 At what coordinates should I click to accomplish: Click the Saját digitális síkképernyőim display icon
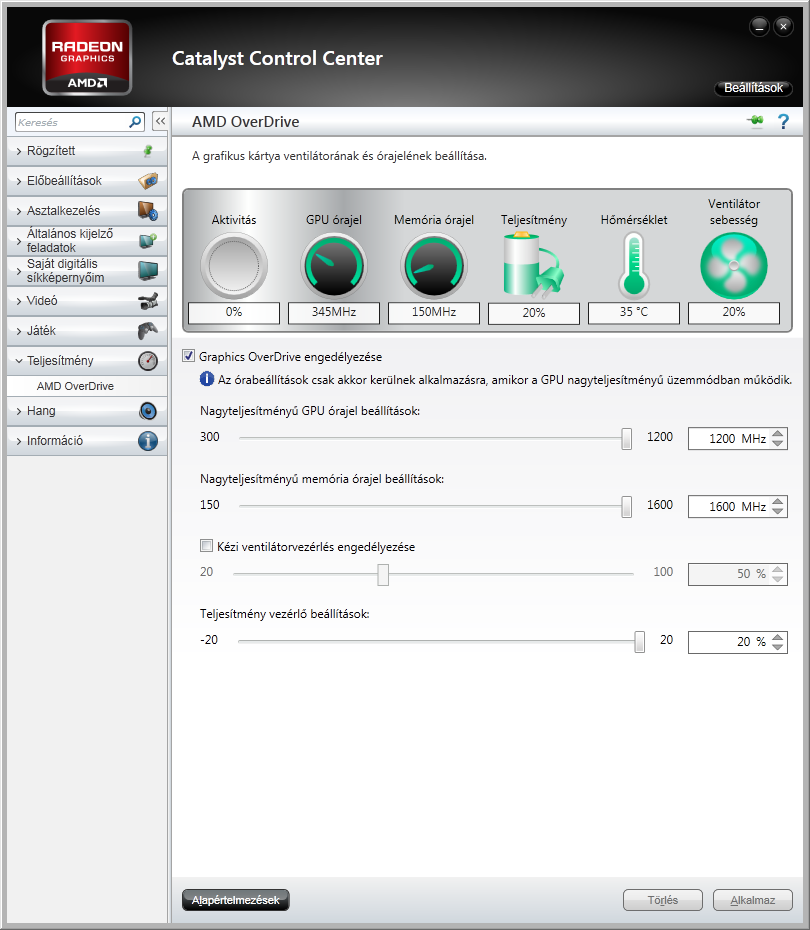[148, 270]
